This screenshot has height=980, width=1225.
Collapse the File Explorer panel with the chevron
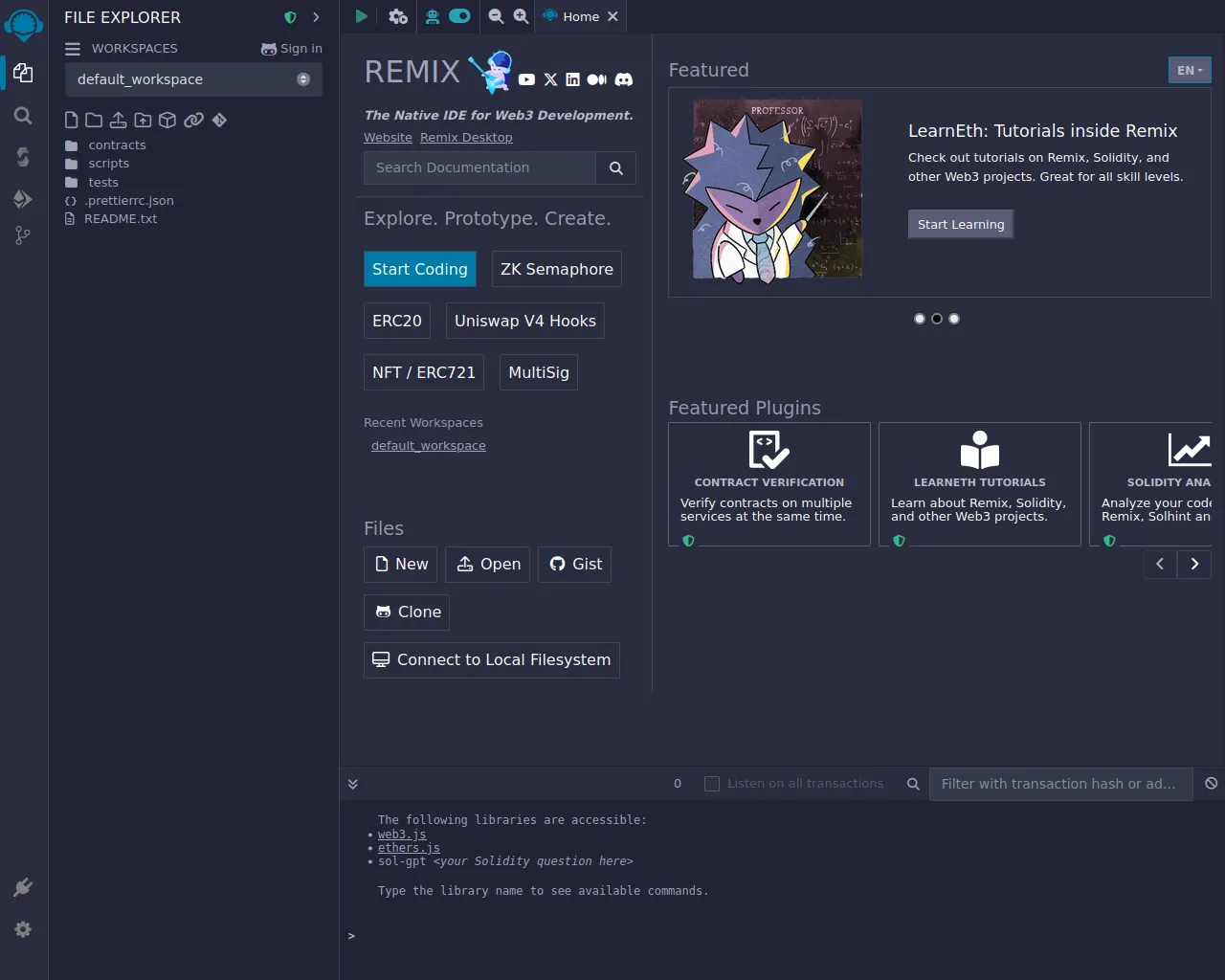[316, 17]
